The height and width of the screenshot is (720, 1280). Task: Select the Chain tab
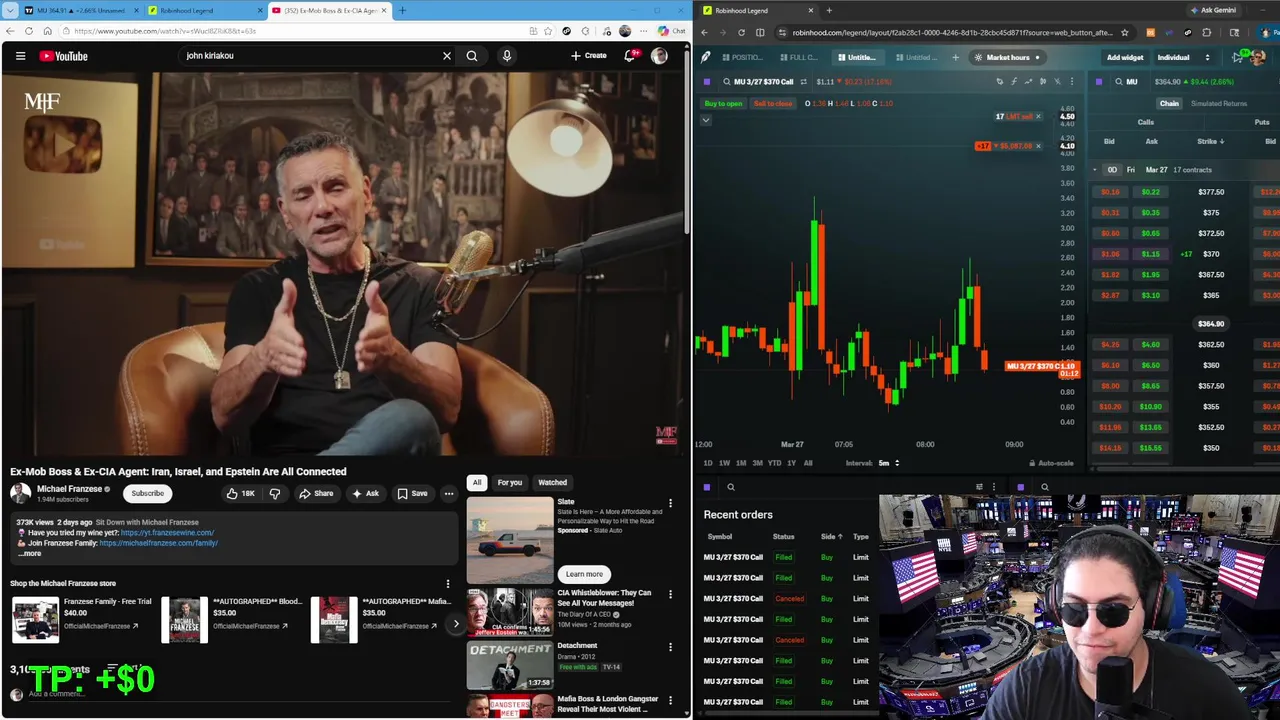(x=1169, y=103)
